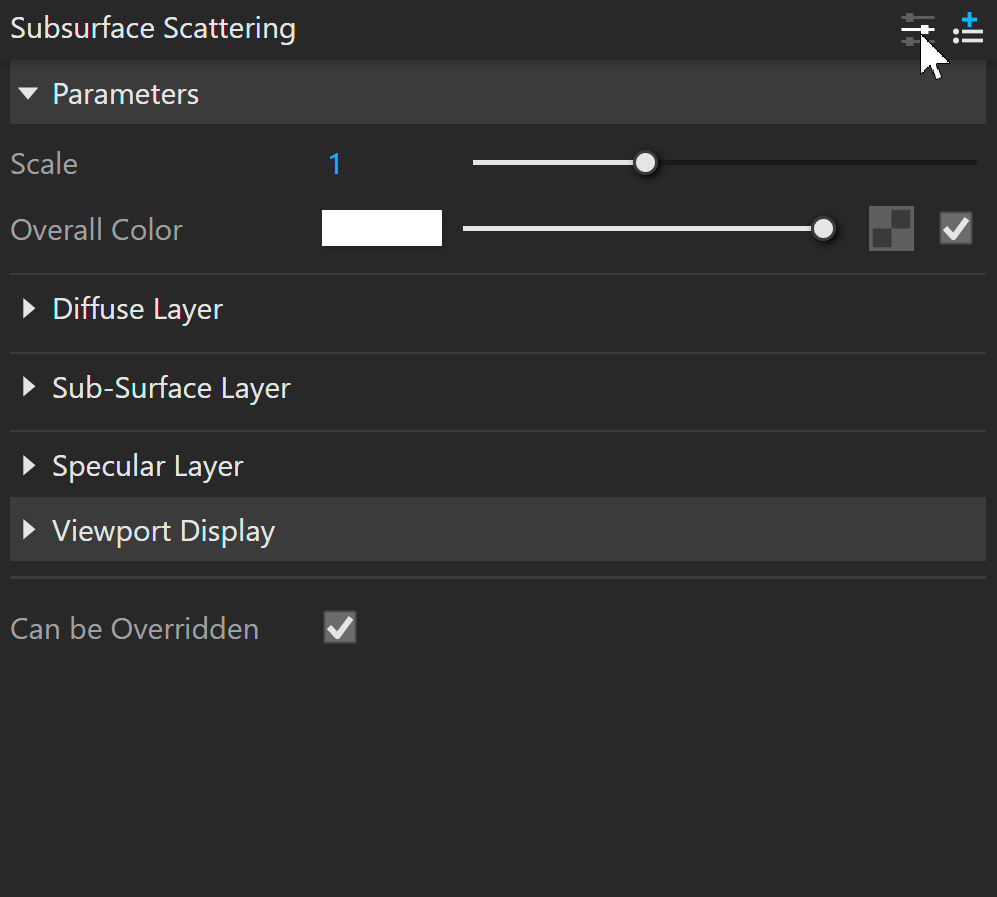This screenshot has height=897, width=997.
Task: Select the Diffuse Layer label
Action: click(x=137, y=310)
